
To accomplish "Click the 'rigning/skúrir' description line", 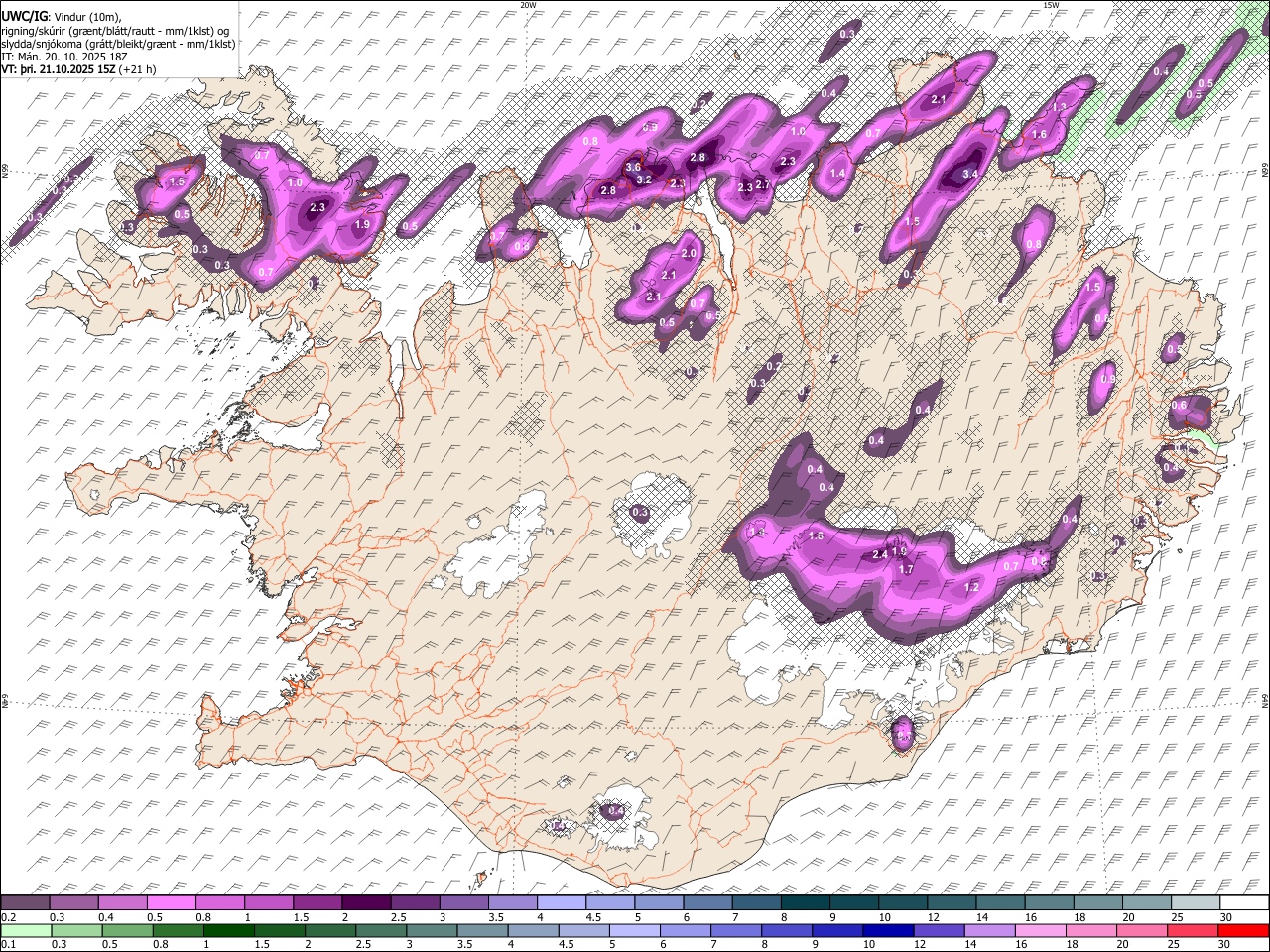I will pyautogui.click(x=116, y=31).
